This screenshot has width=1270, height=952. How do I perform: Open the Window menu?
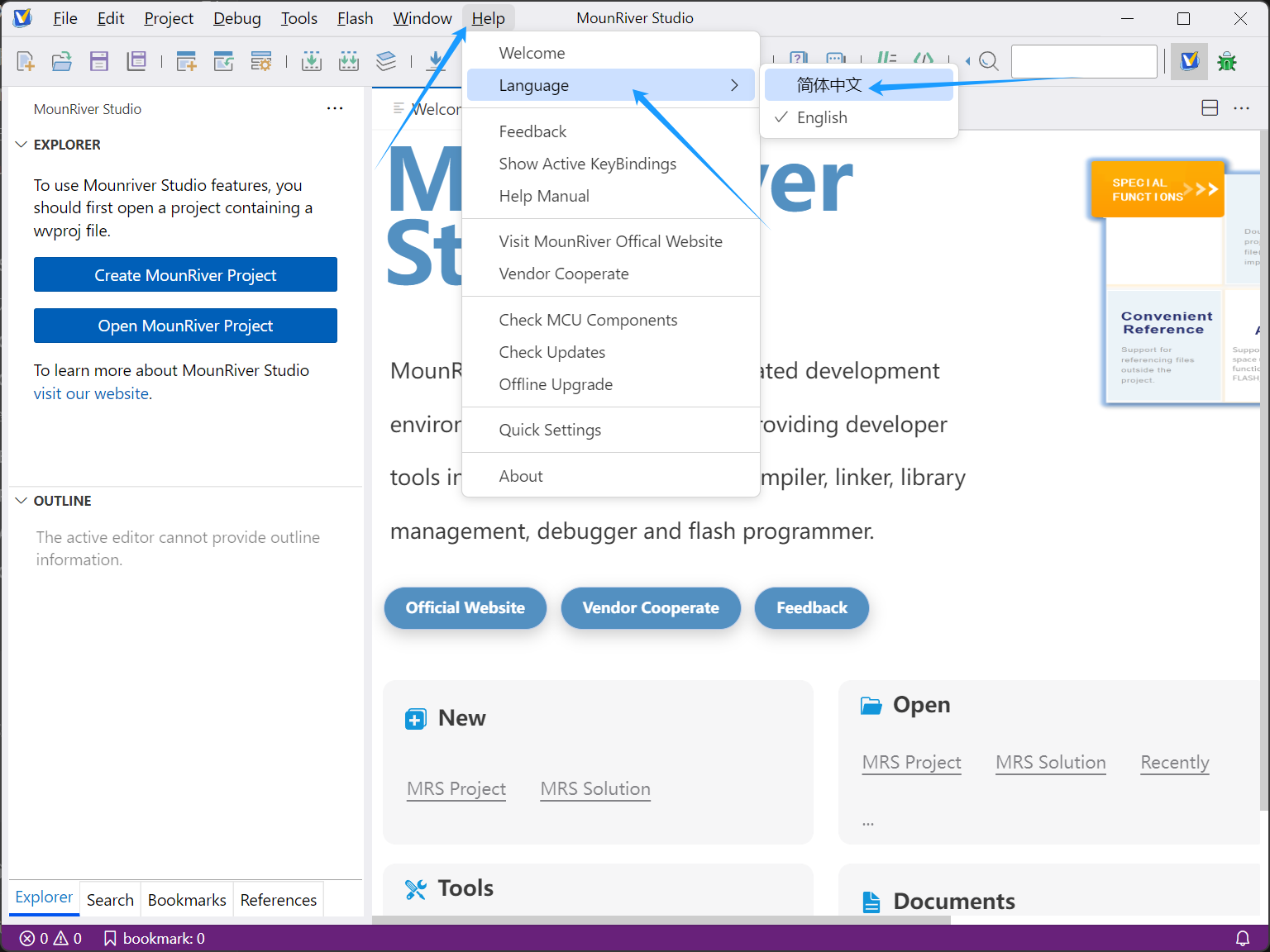pos(423,18)
